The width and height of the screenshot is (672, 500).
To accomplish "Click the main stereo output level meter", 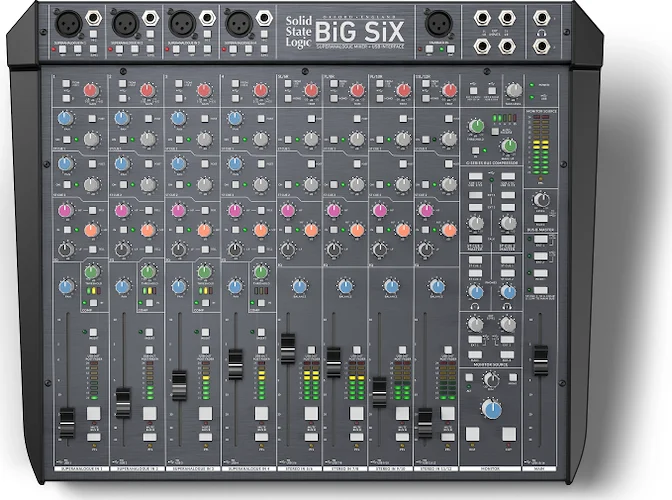I will (540, 146).
